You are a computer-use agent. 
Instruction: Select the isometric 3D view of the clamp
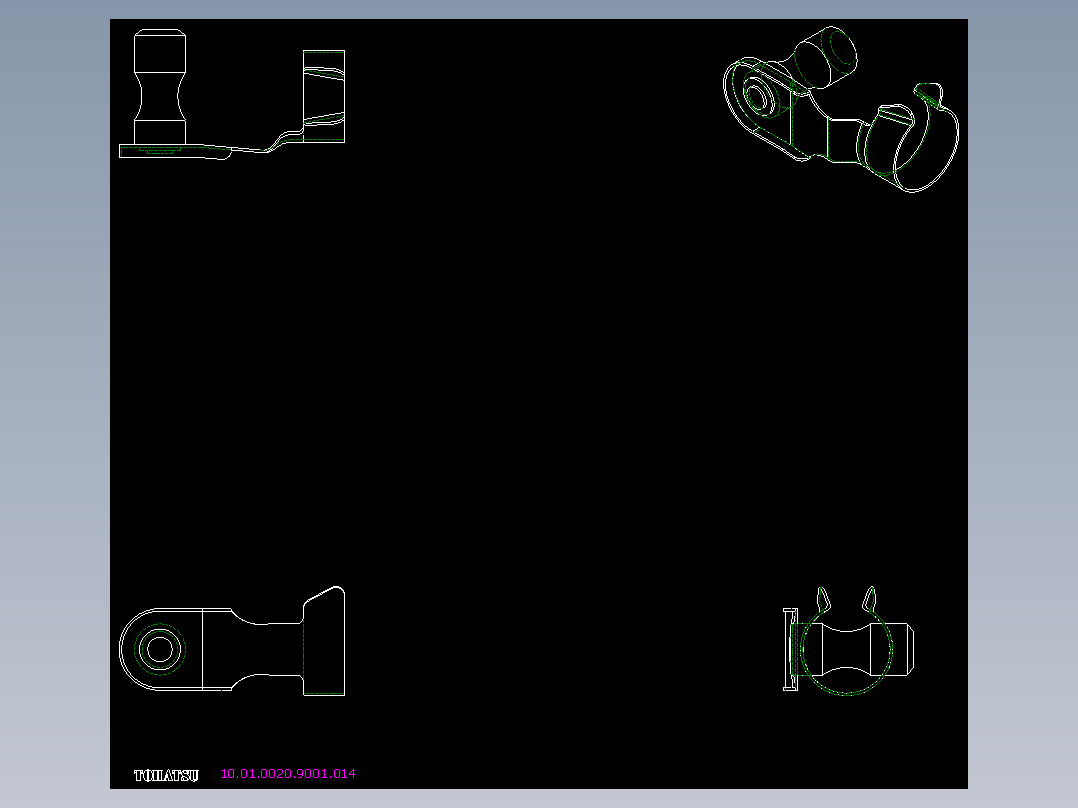pos(841,109)
